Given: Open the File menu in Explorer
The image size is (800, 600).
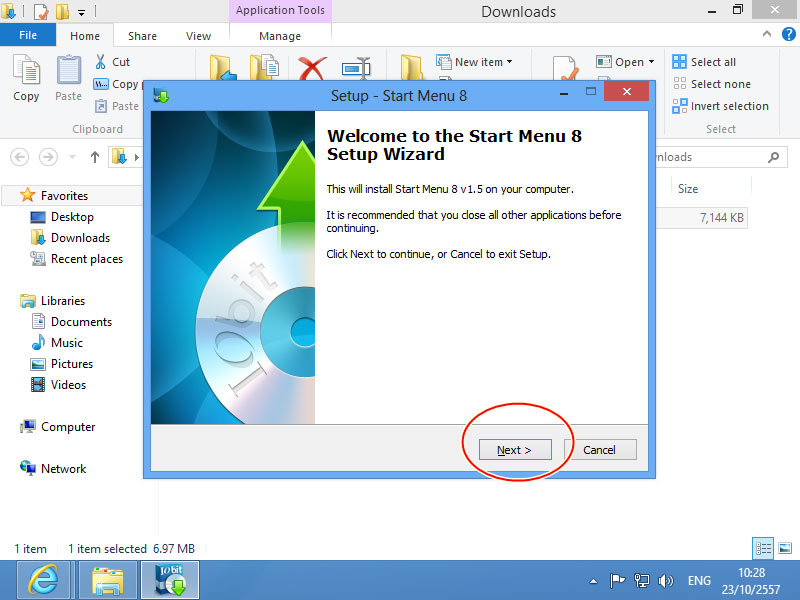Looking at the screenshot, I should 28,35.
